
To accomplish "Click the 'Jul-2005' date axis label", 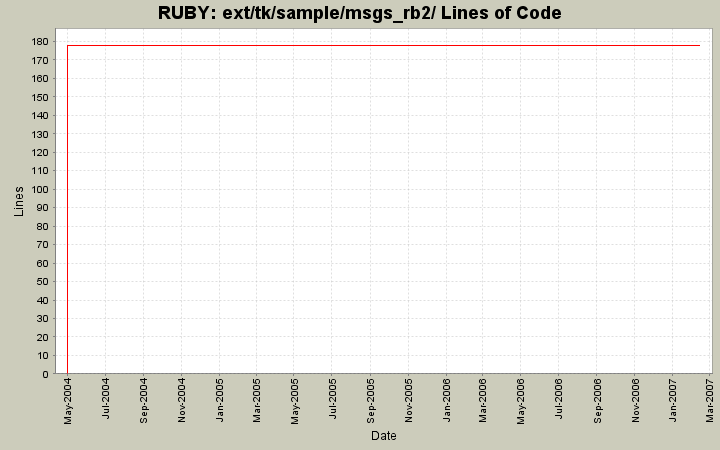I will click(332, 398).
